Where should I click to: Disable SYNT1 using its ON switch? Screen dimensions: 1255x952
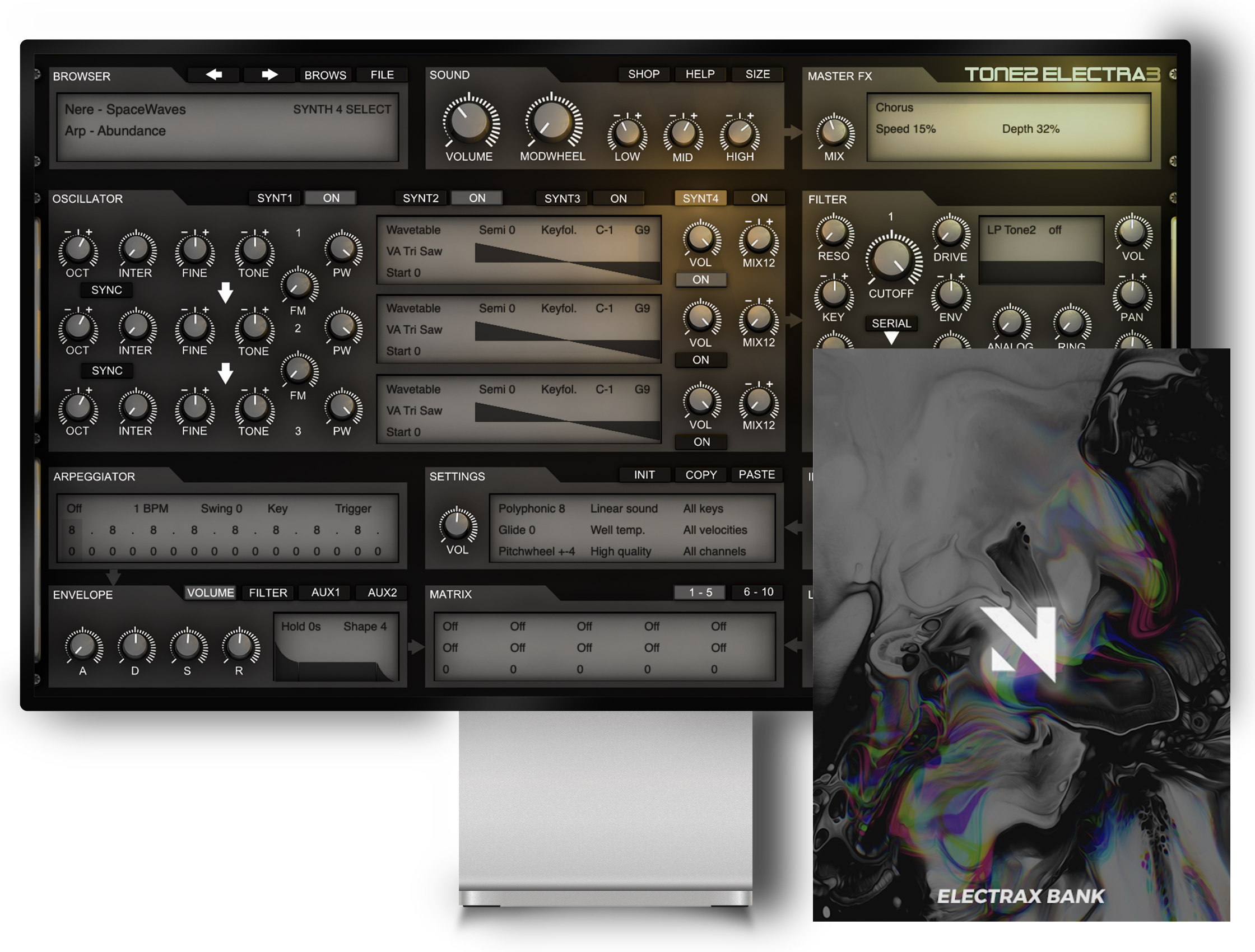click(331, 197)
